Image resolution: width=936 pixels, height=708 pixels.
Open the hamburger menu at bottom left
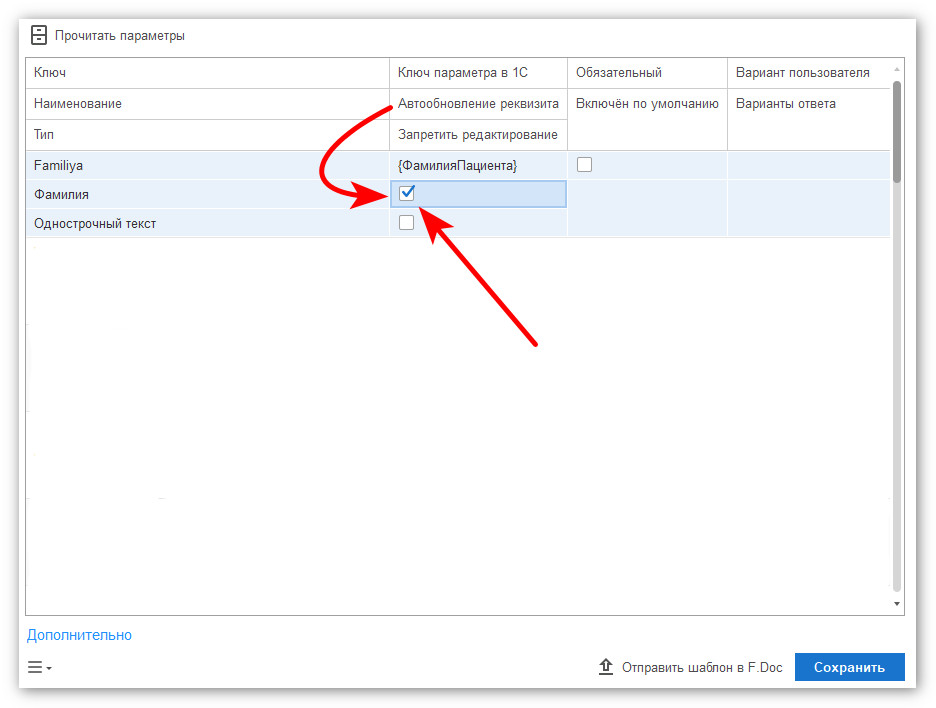coord(39,667)
